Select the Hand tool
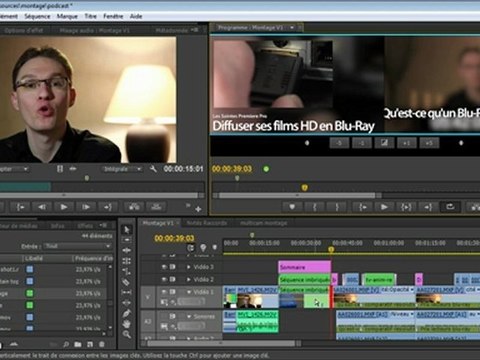480x360 pixels. pos(127,324)
